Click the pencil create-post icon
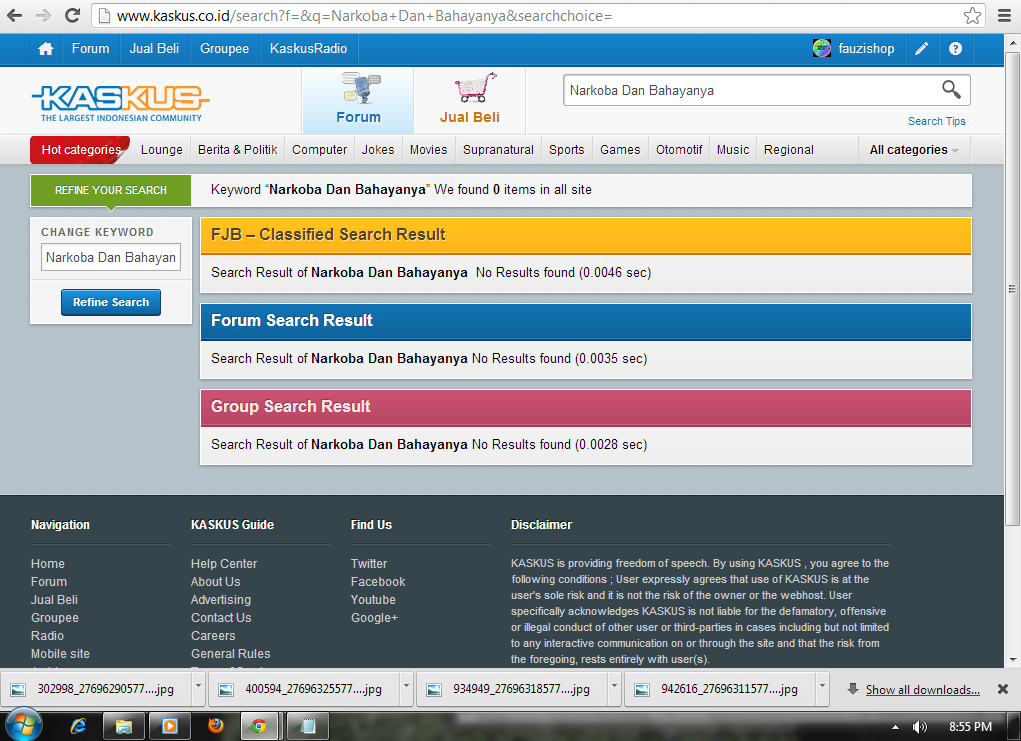 tap(921, 49)
